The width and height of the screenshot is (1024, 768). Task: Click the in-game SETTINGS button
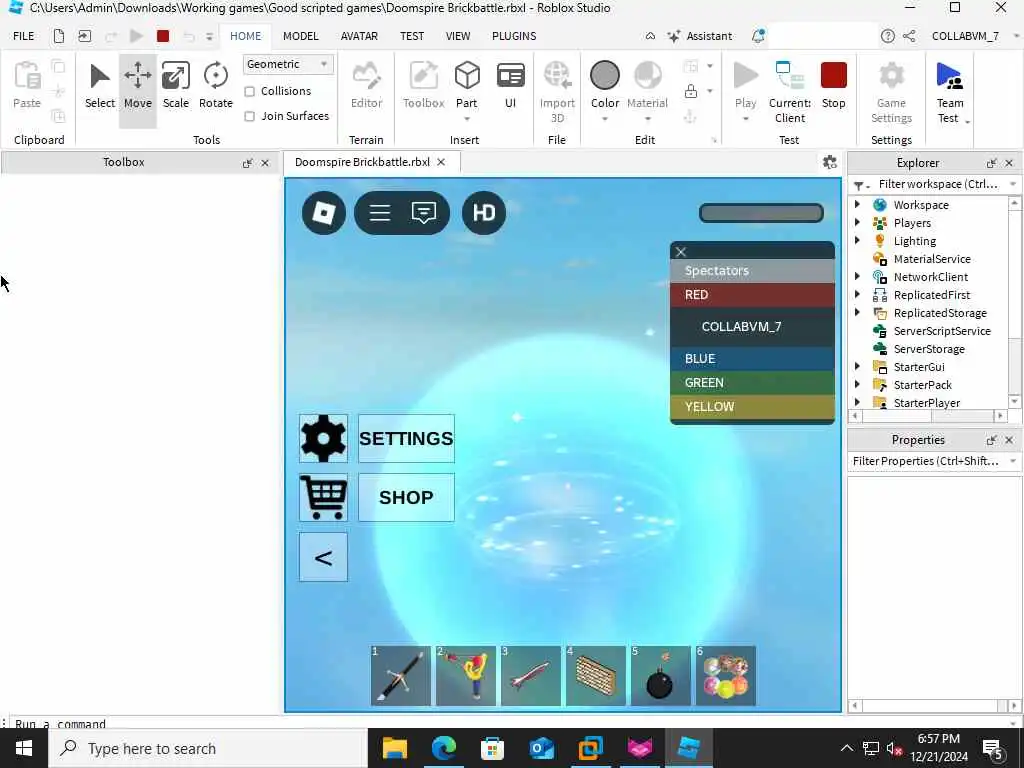[x=406, y=438]
